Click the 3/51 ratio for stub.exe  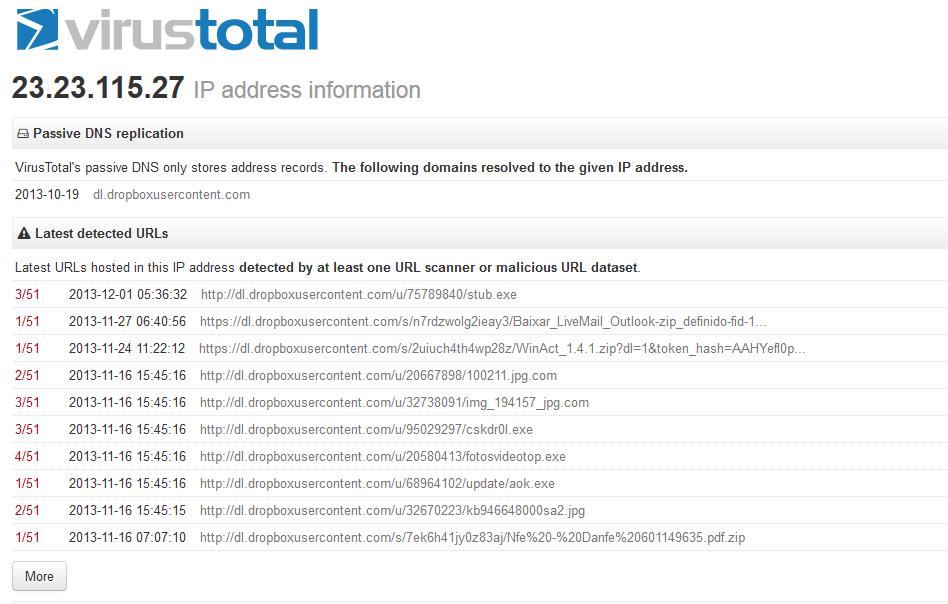pyautogui.click(x=27, y=295)
